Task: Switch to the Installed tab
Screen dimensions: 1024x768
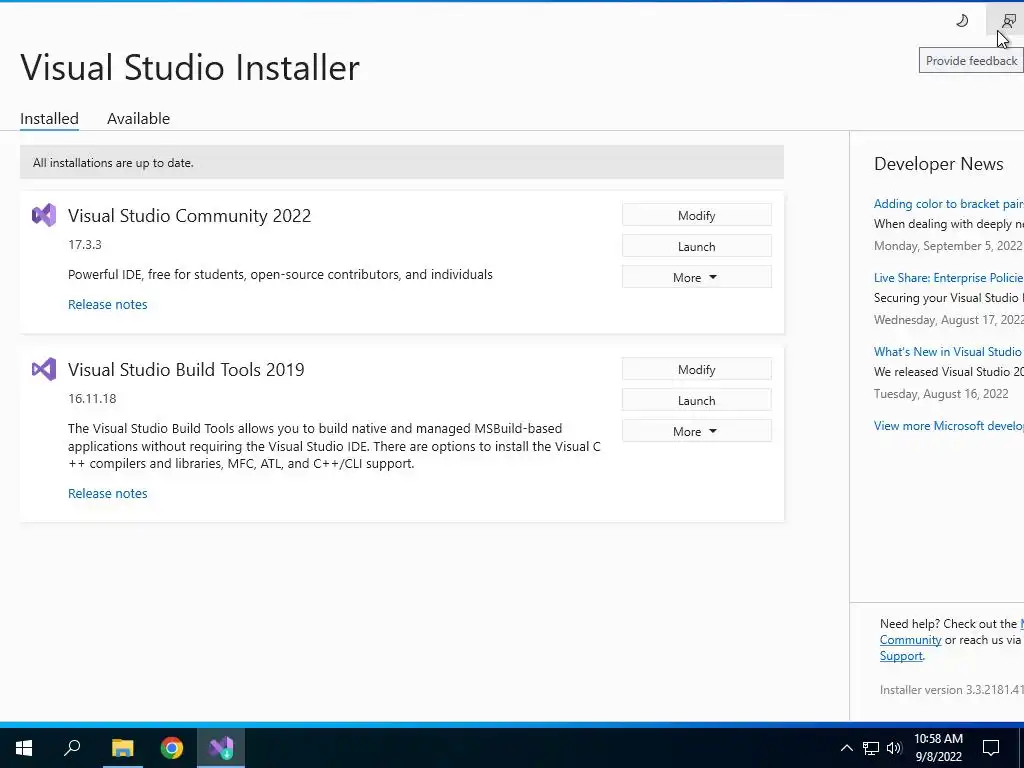Action: tap(49, 118)
